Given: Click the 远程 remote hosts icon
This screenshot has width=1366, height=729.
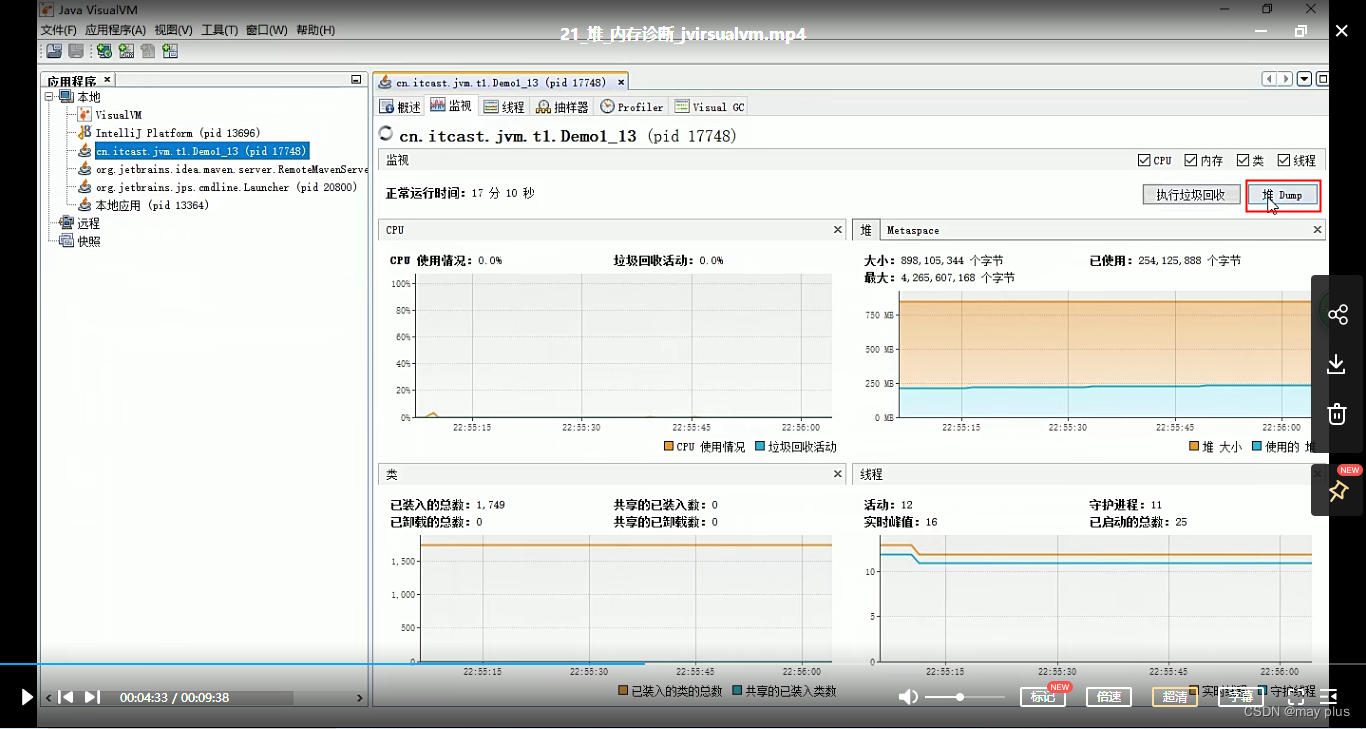Looking at the screenshot, I should [66, 223].
